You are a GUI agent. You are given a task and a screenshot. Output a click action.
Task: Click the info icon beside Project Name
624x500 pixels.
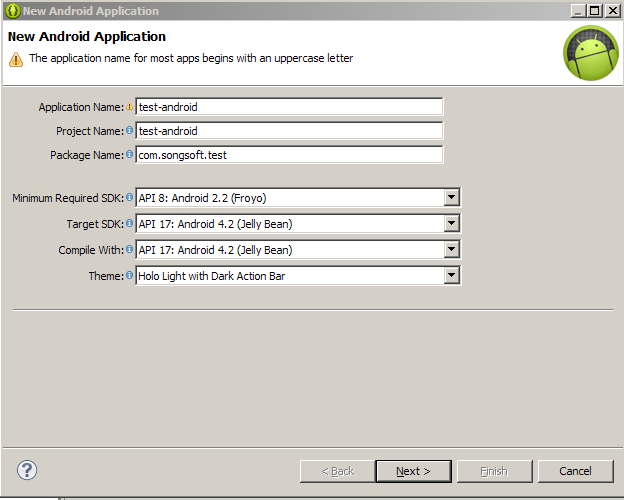[129, 130]
